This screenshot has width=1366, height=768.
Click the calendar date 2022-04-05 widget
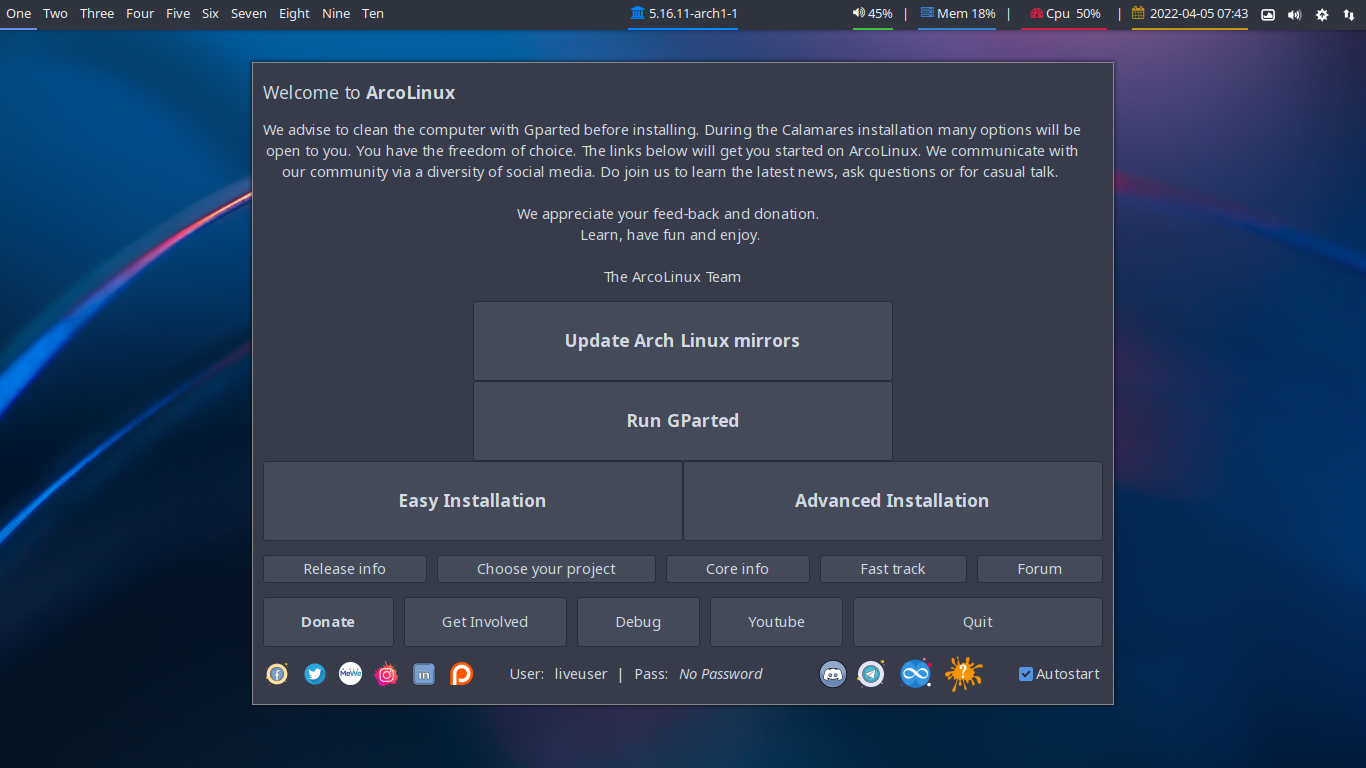point(1190,14)
